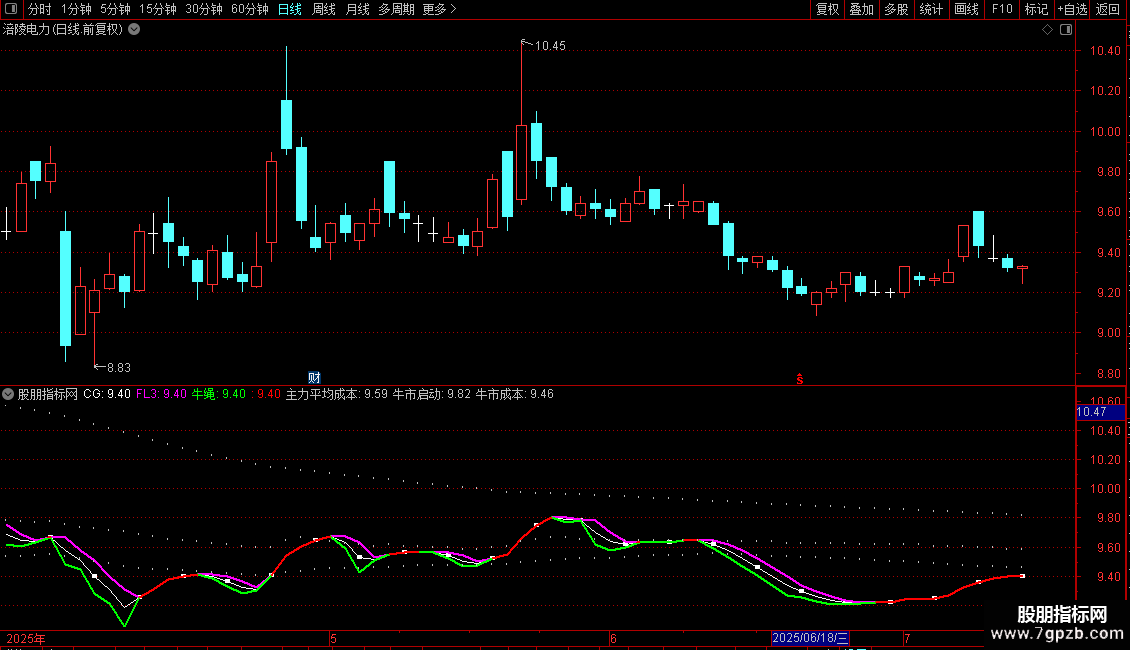Click the 2025/06/18/三 date marker
This screenshot has height=650, width=1130.
810,638
